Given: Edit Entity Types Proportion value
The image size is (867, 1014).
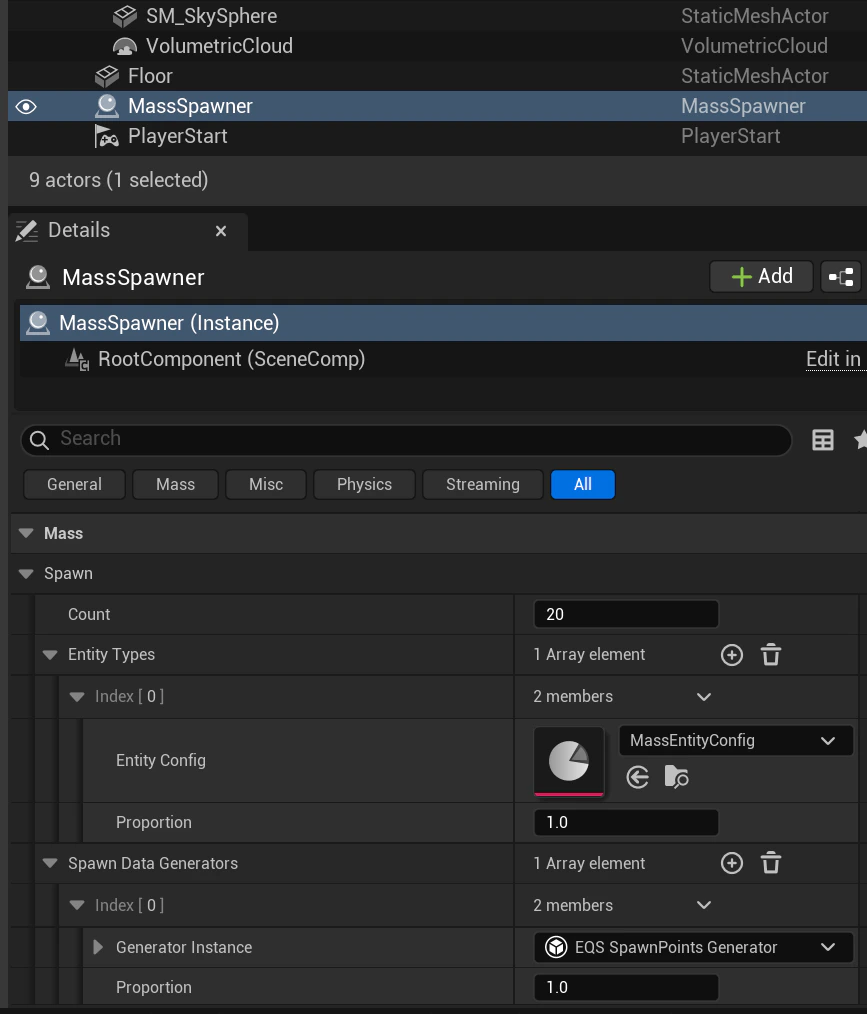Looking at the screenshot, I should pos(626,823).
